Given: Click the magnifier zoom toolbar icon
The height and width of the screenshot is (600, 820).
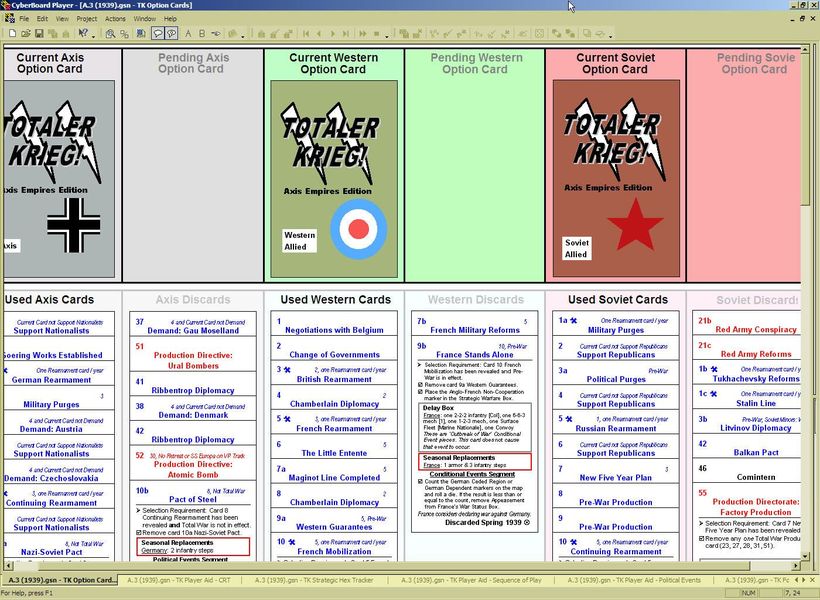Looking at the screenshot, I should tap(110, 33).
